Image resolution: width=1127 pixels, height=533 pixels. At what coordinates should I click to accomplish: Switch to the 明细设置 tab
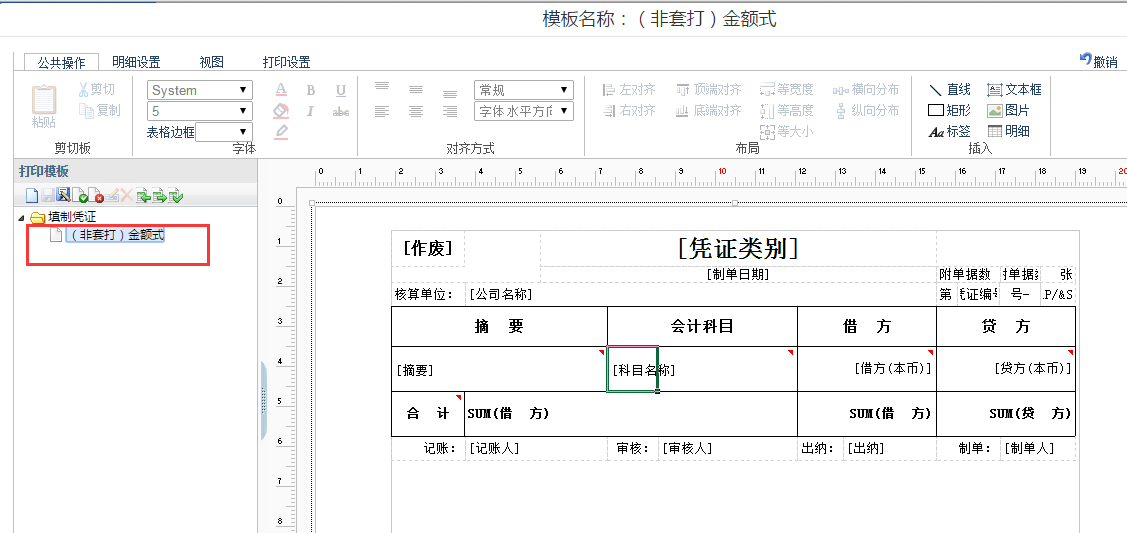136,62
